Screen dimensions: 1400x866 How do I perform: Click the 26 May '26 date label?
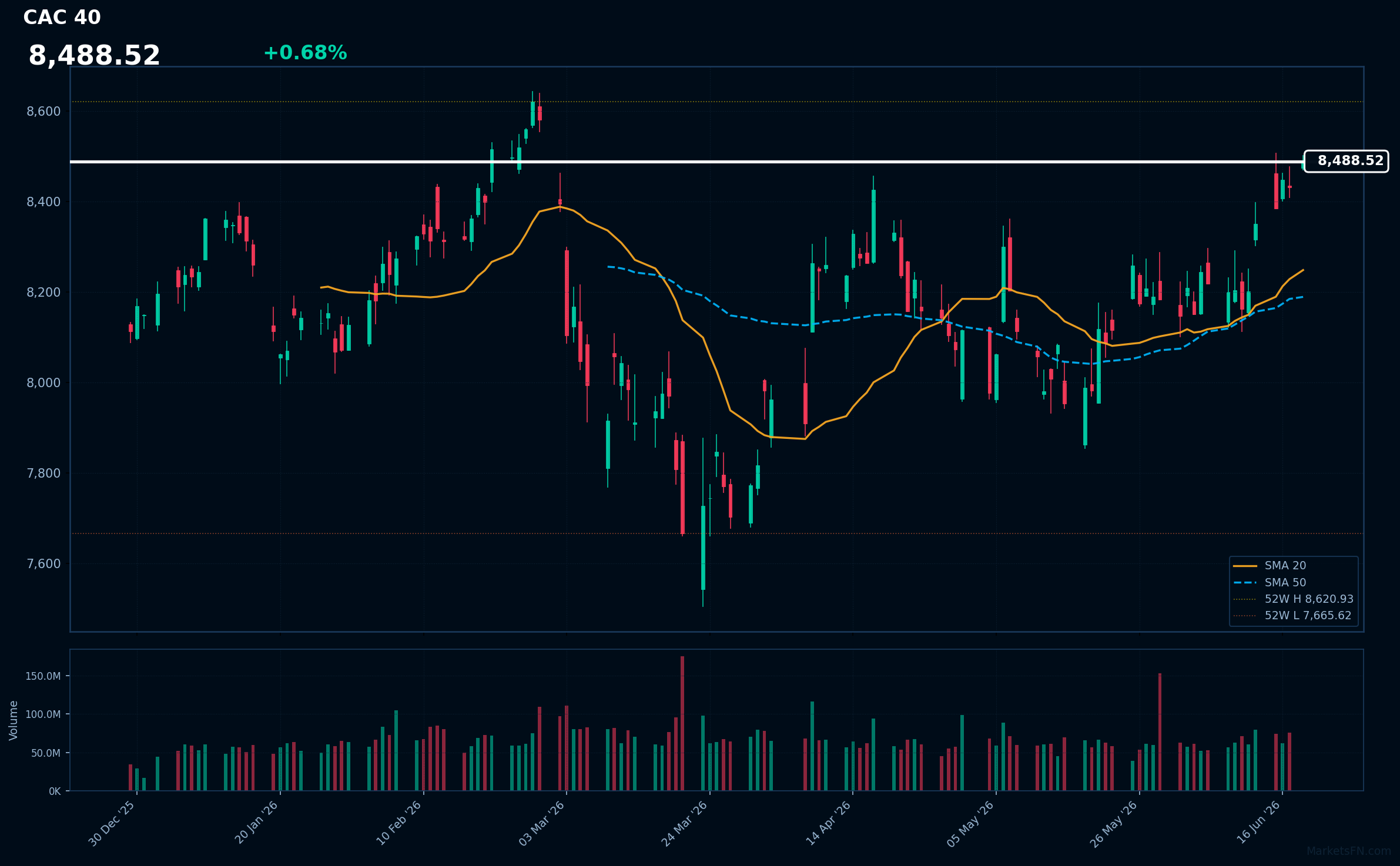[x=1114, y=824]
